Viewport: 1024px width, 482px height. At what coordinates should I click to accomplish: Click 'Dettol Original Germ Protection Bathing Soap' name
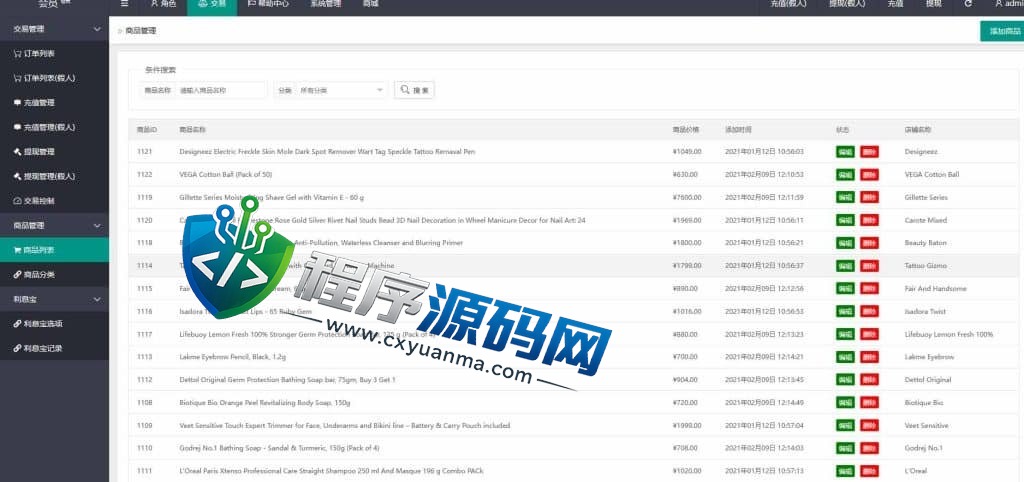click(287, 380)
